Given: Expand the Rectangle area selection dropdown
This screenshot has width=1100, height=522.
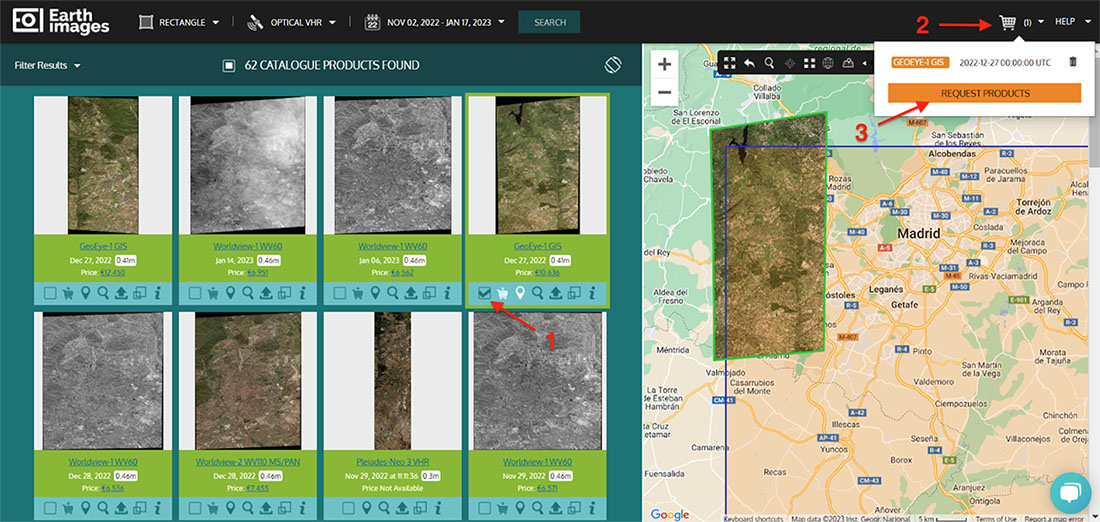Looking at the screenshot, I should 180,22.
